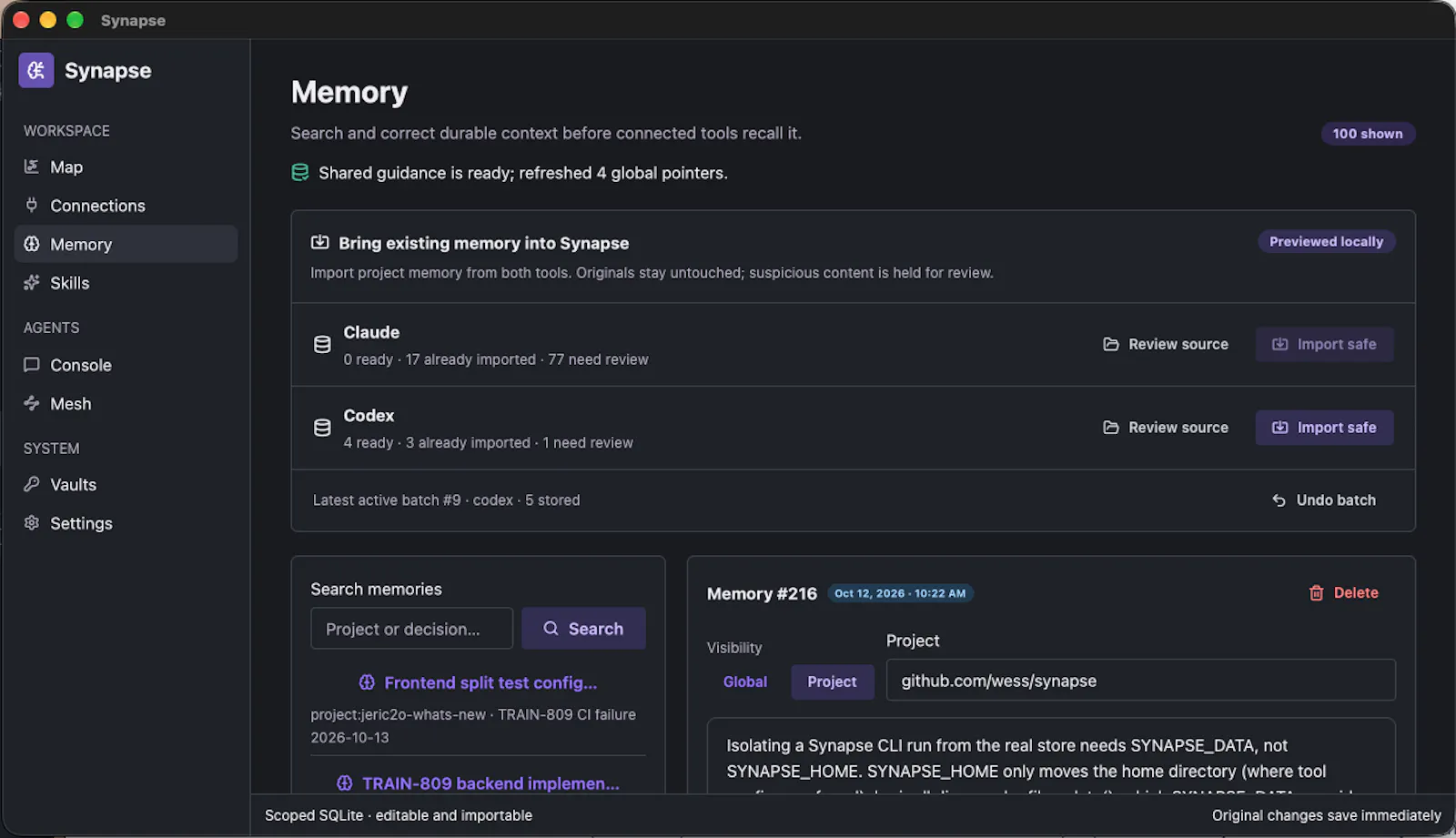The height and width of the screenshot is (838, 1456).
Task: Review source for Codex
Action: click(x=1166, y=428)
